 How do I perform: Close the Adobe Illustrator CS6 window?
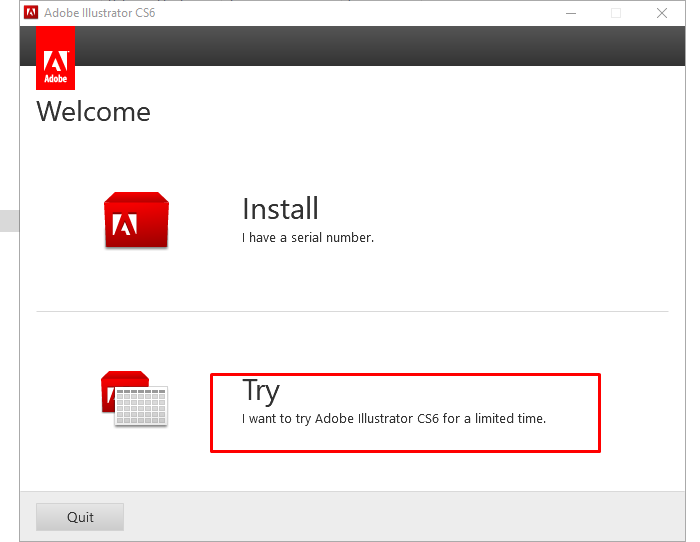662,13
